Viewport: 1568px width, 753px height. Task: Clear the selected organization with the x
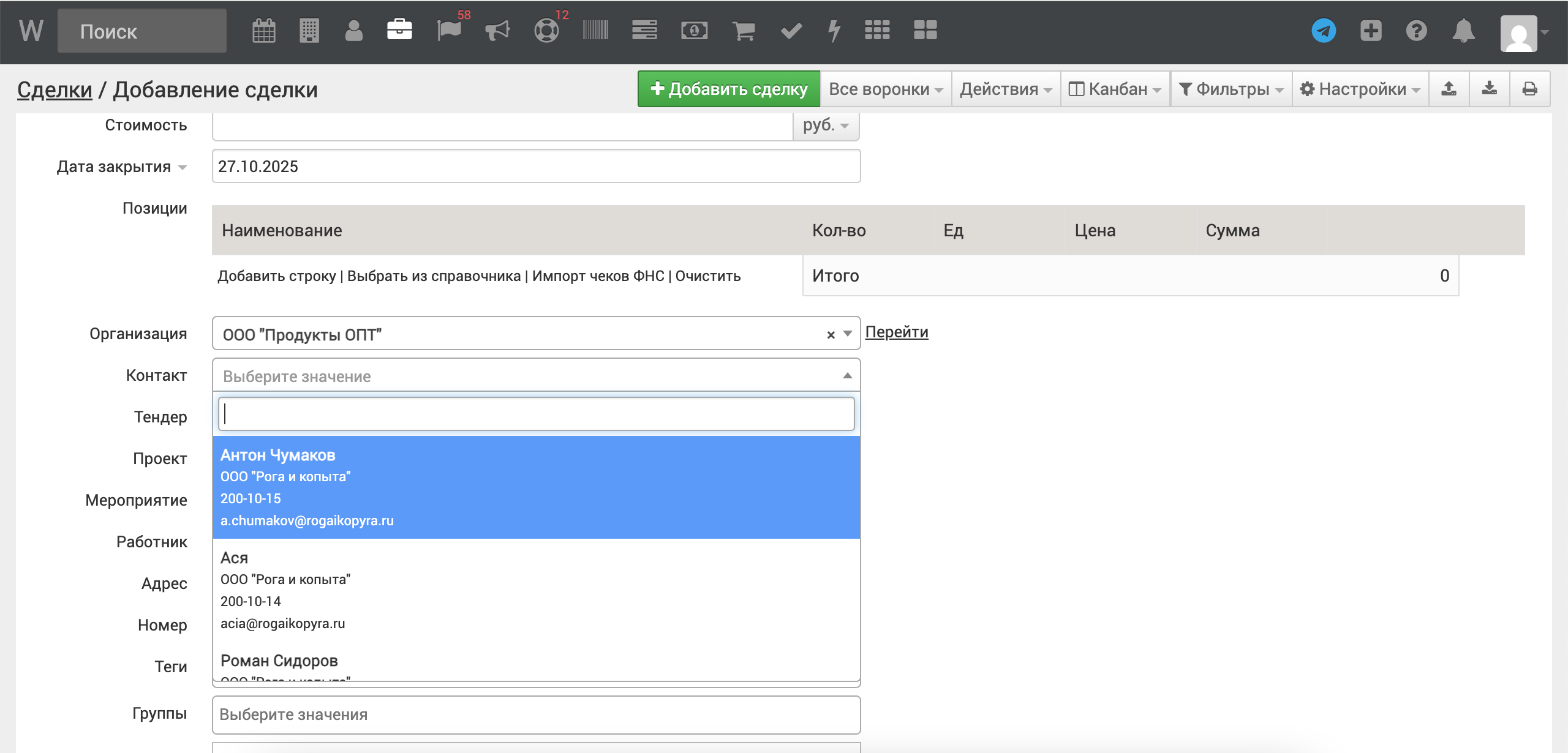pos(831,335)
